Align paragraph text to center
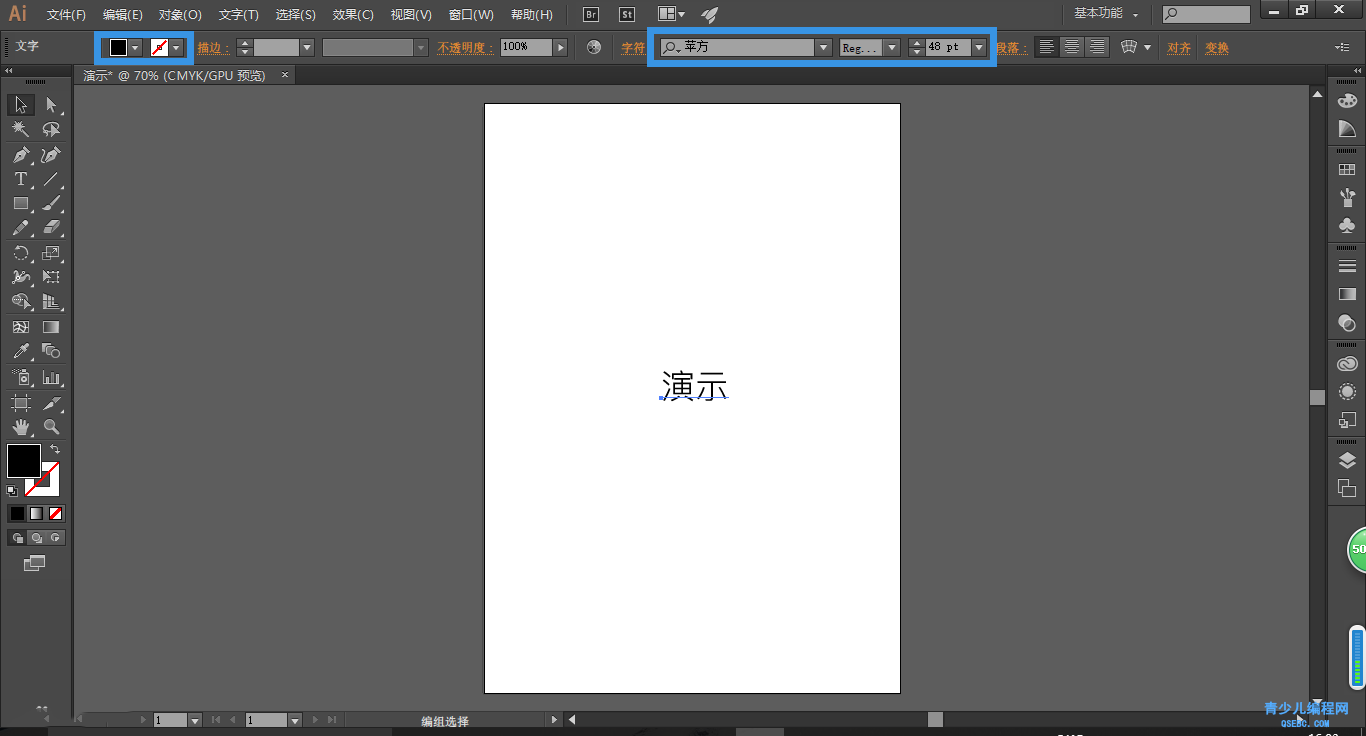The image size is (1366, 736). (x=1071, y=47)
